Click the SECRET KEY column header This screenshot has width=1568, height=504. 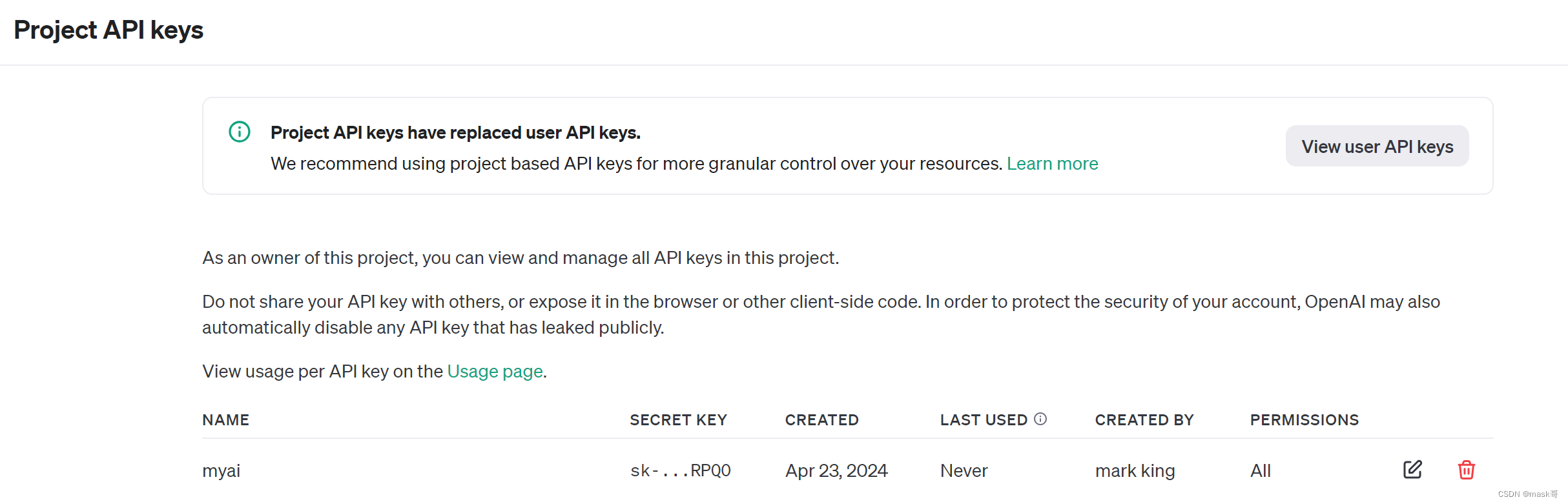point(678,420)
